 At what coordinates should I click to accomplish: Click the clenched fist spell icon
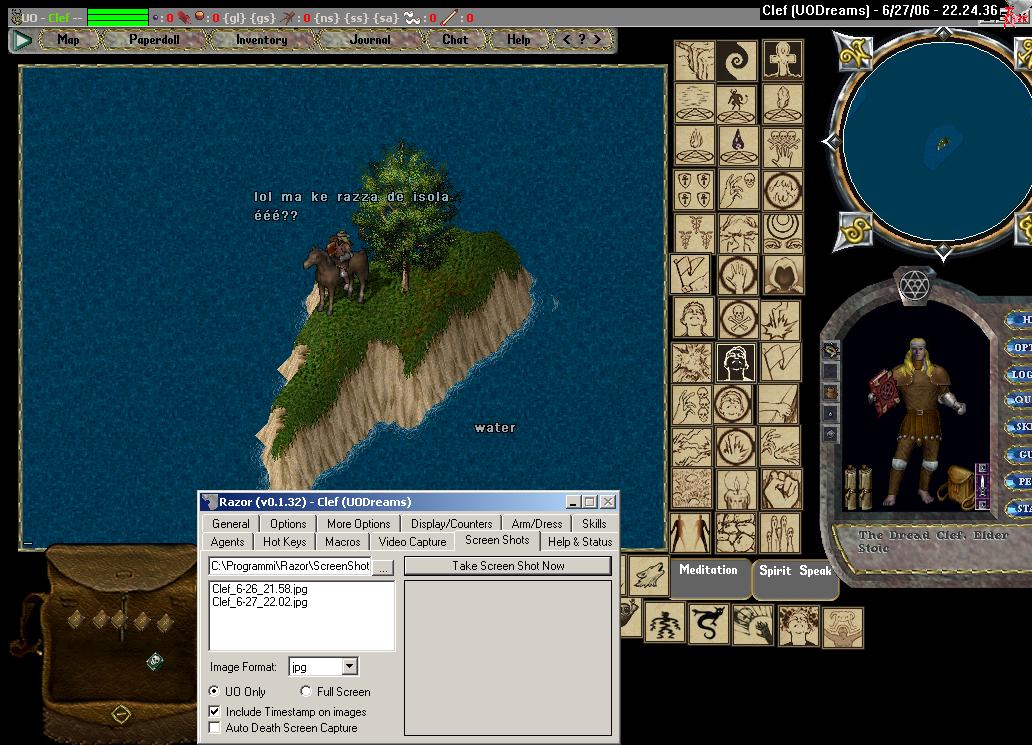(x=781, y=489)
